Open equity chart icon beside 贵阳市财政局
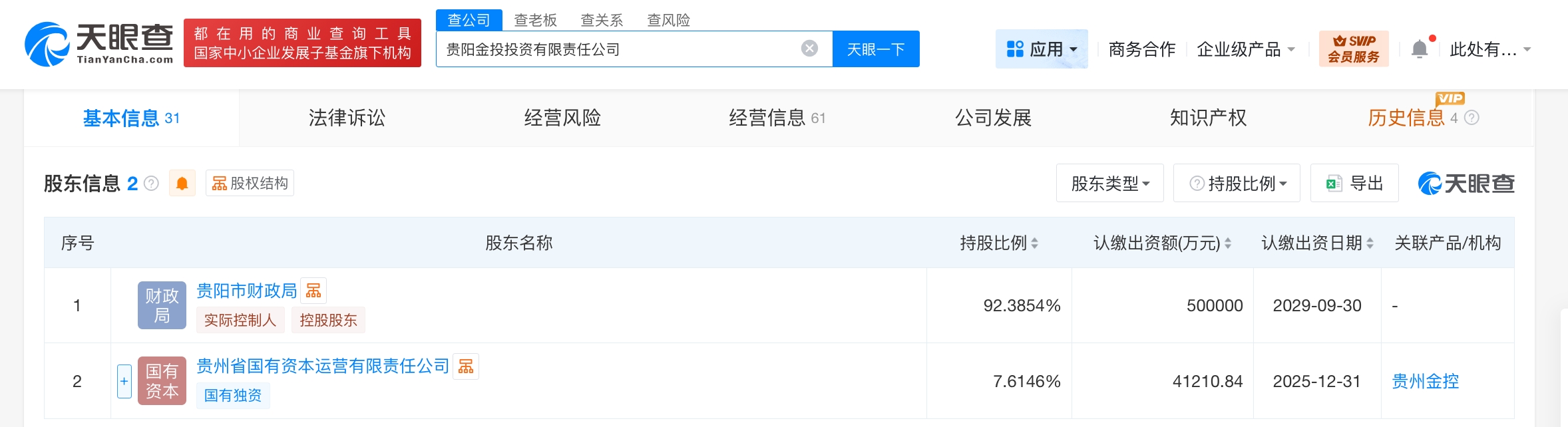Viewport: 1568px width, 427px height. tap(313, 291)
